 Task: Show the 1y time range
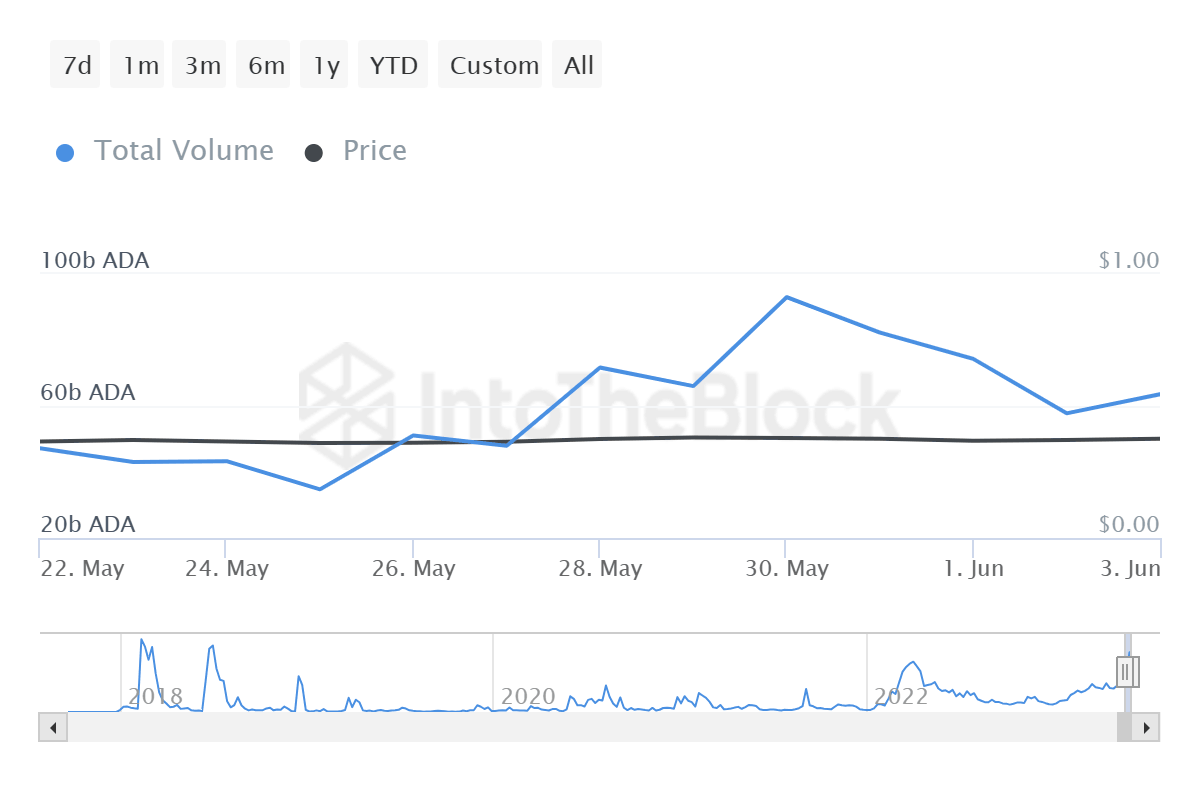click(326, 65)
